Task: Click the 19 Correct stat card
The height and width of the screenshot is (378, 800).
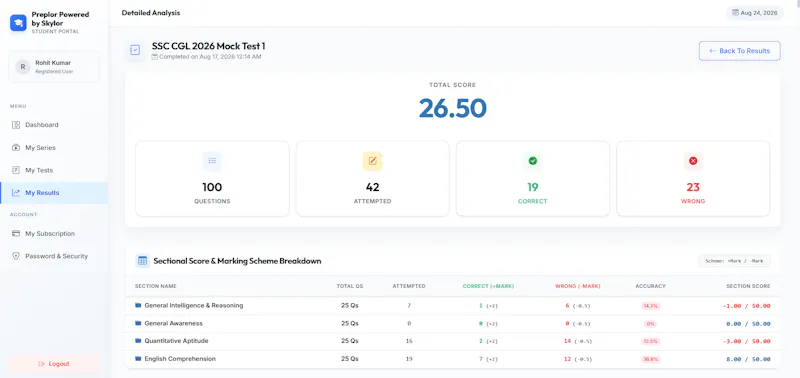Action: coord(533,179)
